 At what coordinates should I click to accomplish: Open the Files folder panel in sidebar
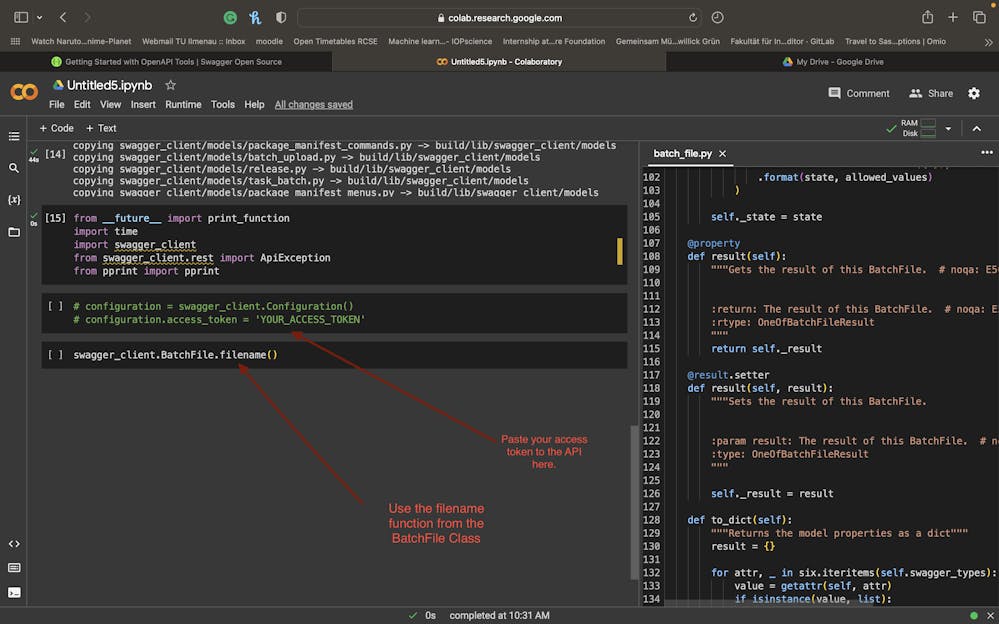click(x=14, y=232)
